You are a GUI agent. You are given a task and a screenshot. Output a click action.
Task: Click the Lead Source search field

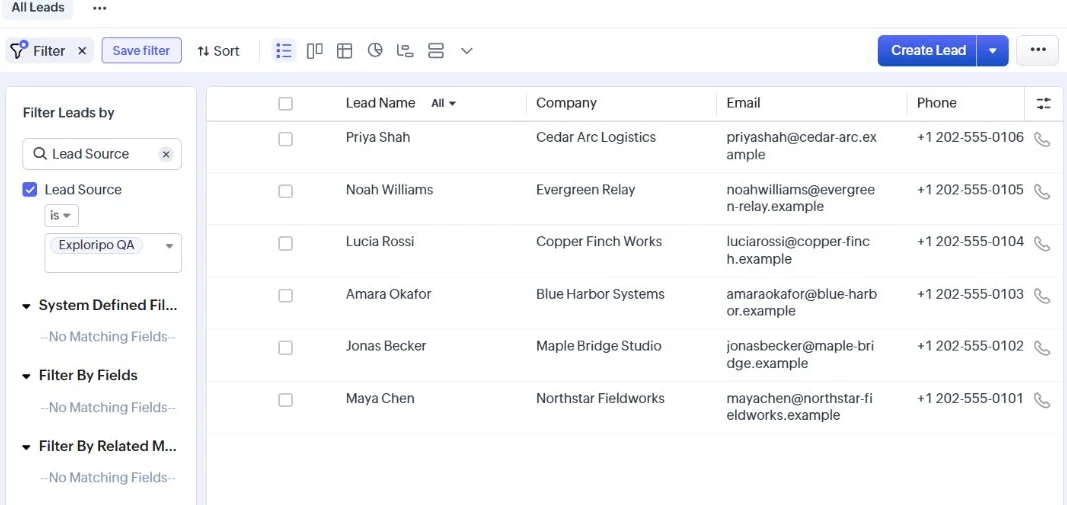[x=102, y=154]
